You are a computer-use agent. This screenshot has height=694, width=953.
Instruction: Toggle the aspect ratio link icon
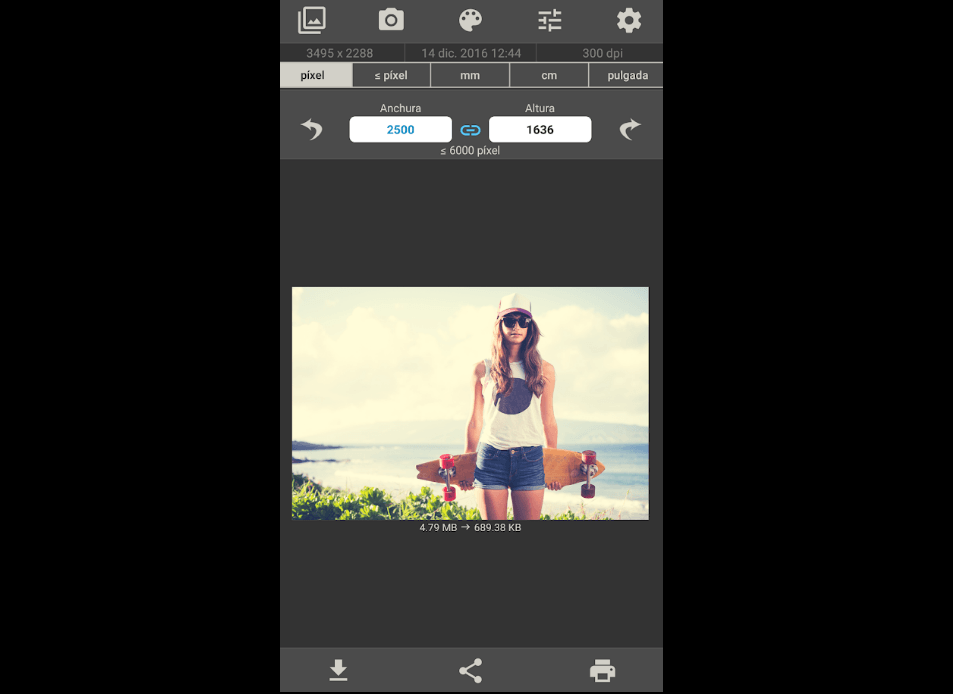[470, 130]
